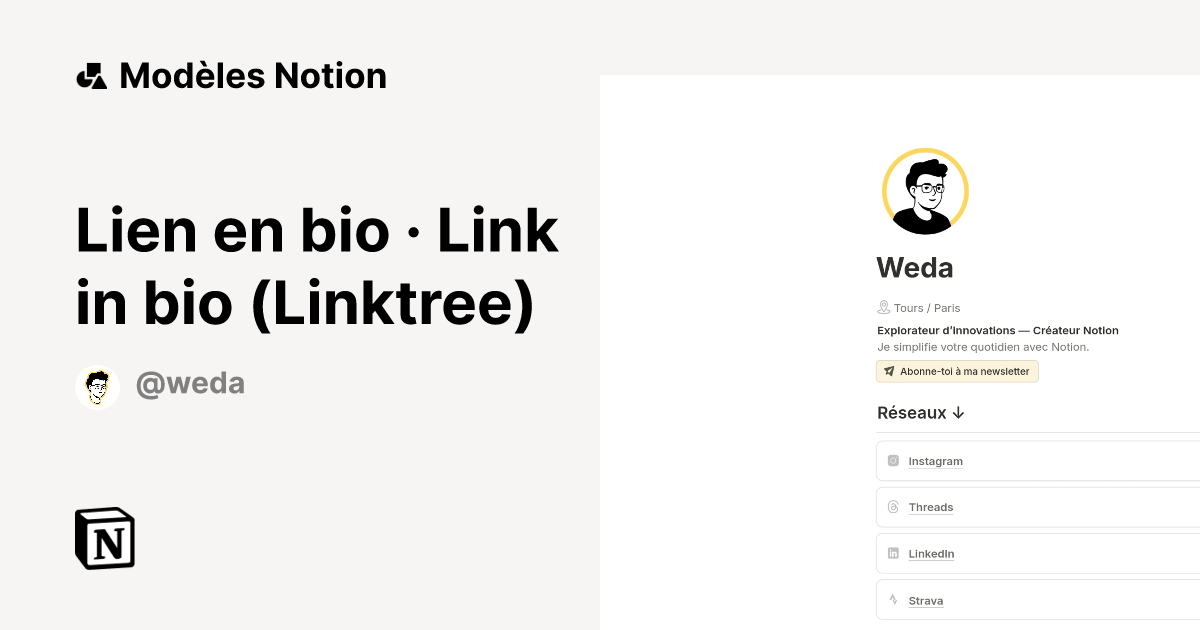Click Abonne-toi à ma newsletter

click(x=957, y=371)
